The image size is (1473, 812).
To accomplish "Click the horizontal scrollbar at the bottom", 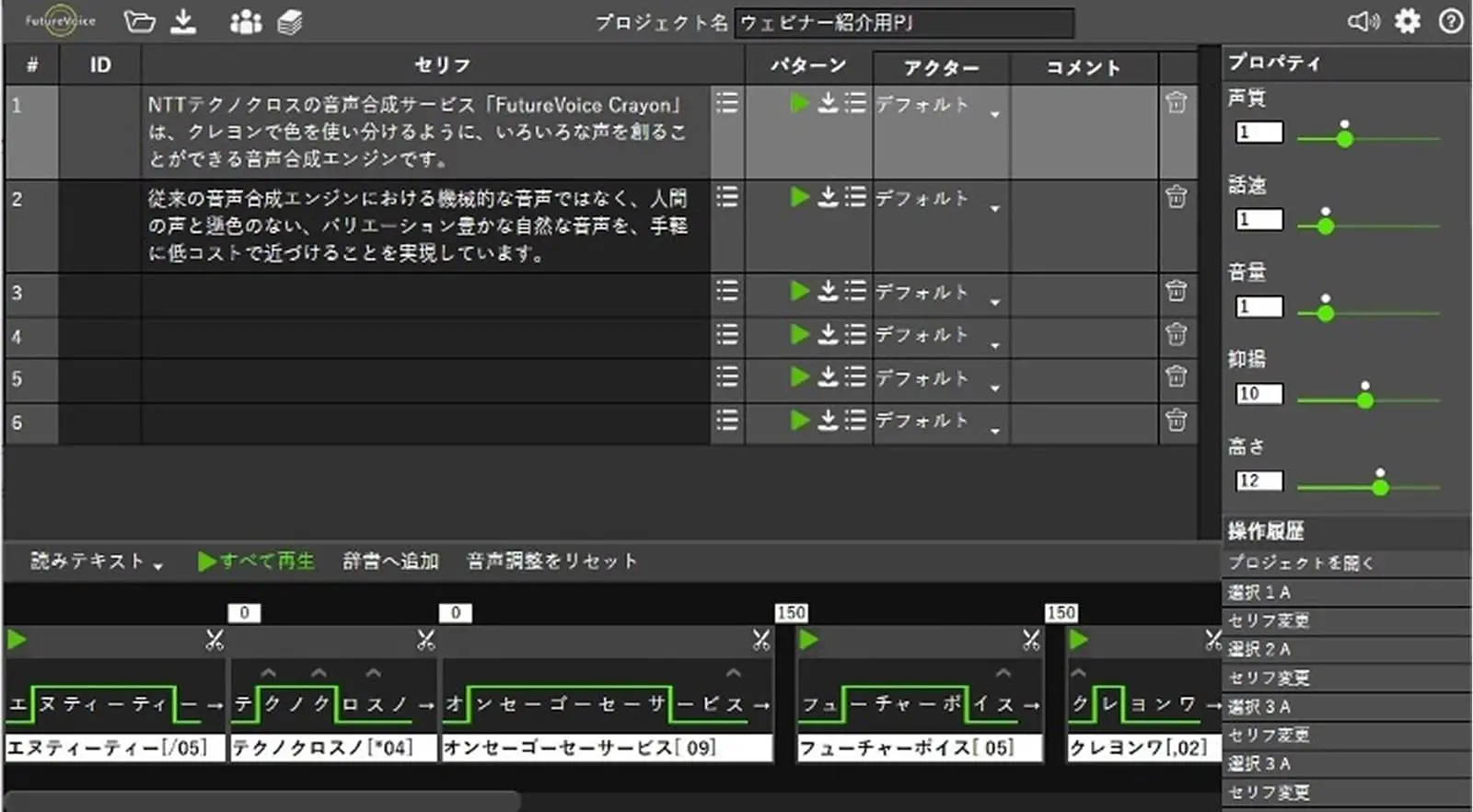I will pos(261,801).
